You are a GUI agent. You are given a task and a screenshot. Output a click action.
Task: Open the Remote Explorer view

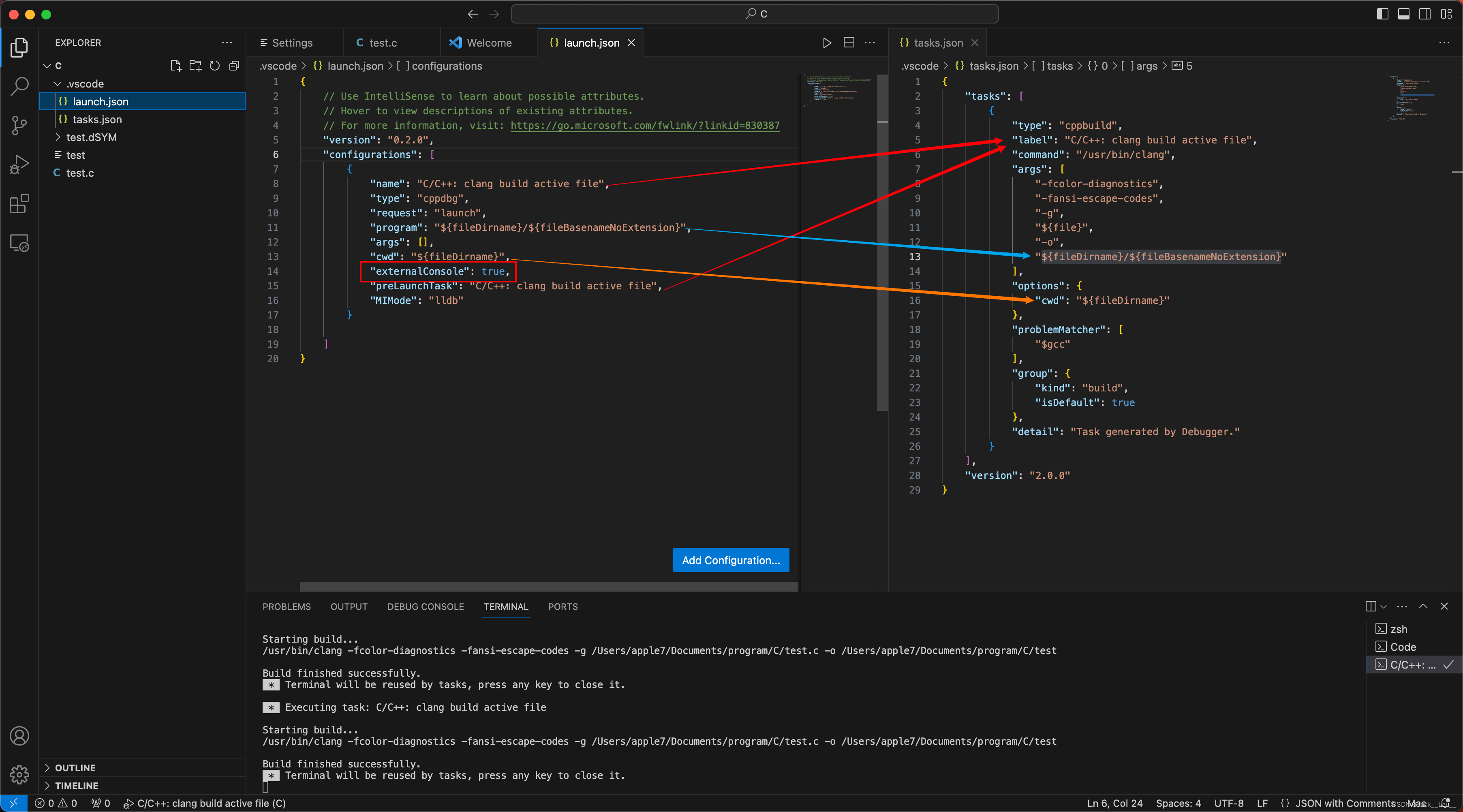point(19,243)
